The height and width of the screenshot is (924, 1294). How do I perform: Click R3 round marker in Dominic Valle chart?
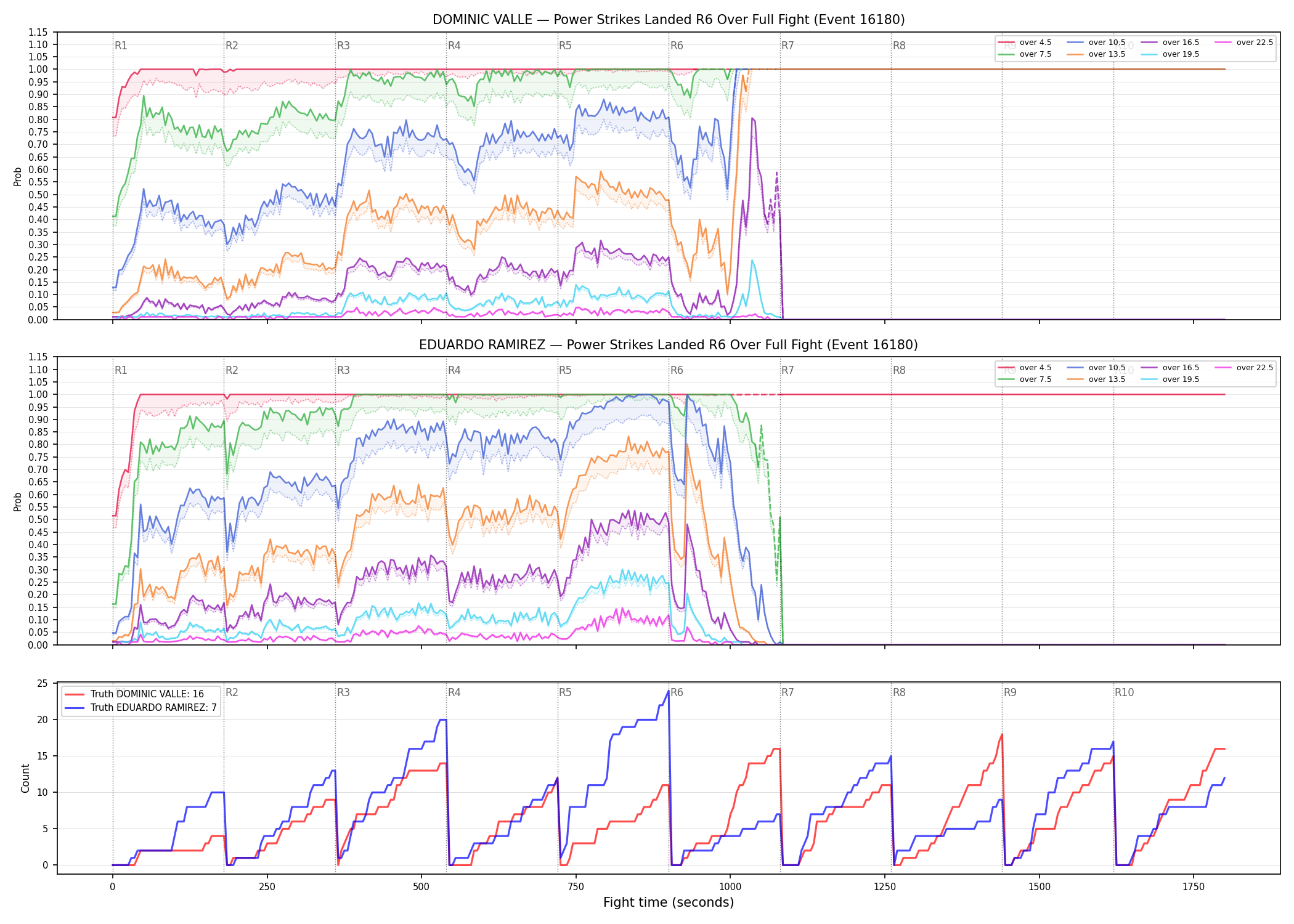(343, 46)
